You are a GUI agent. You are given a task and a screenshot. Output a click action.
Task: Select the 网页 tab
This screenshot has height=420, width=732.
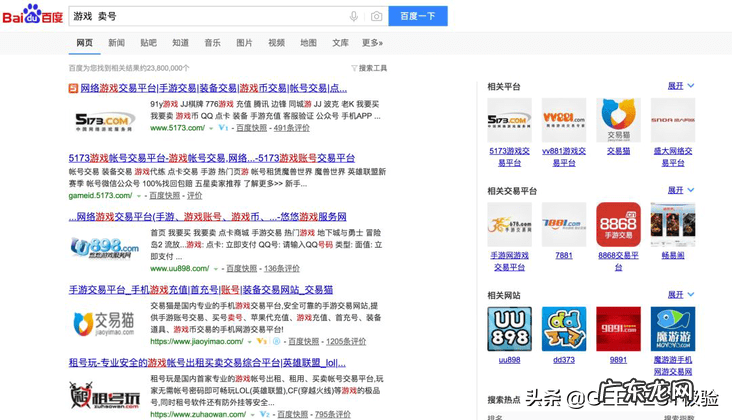point(84,43)
